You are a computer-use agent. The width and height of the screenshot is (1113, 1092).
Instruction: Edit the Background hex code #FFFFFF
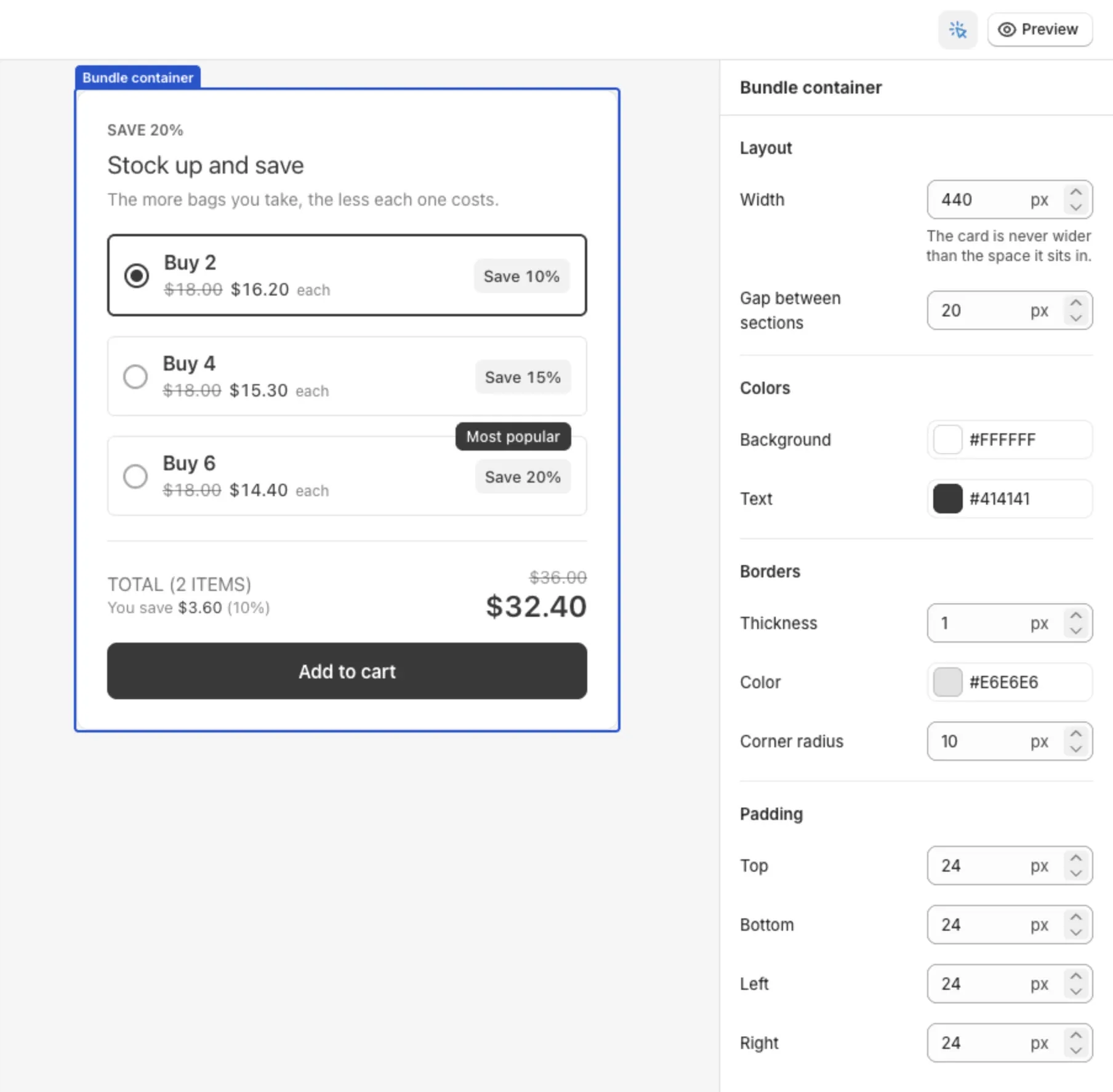click(1002, 440)
